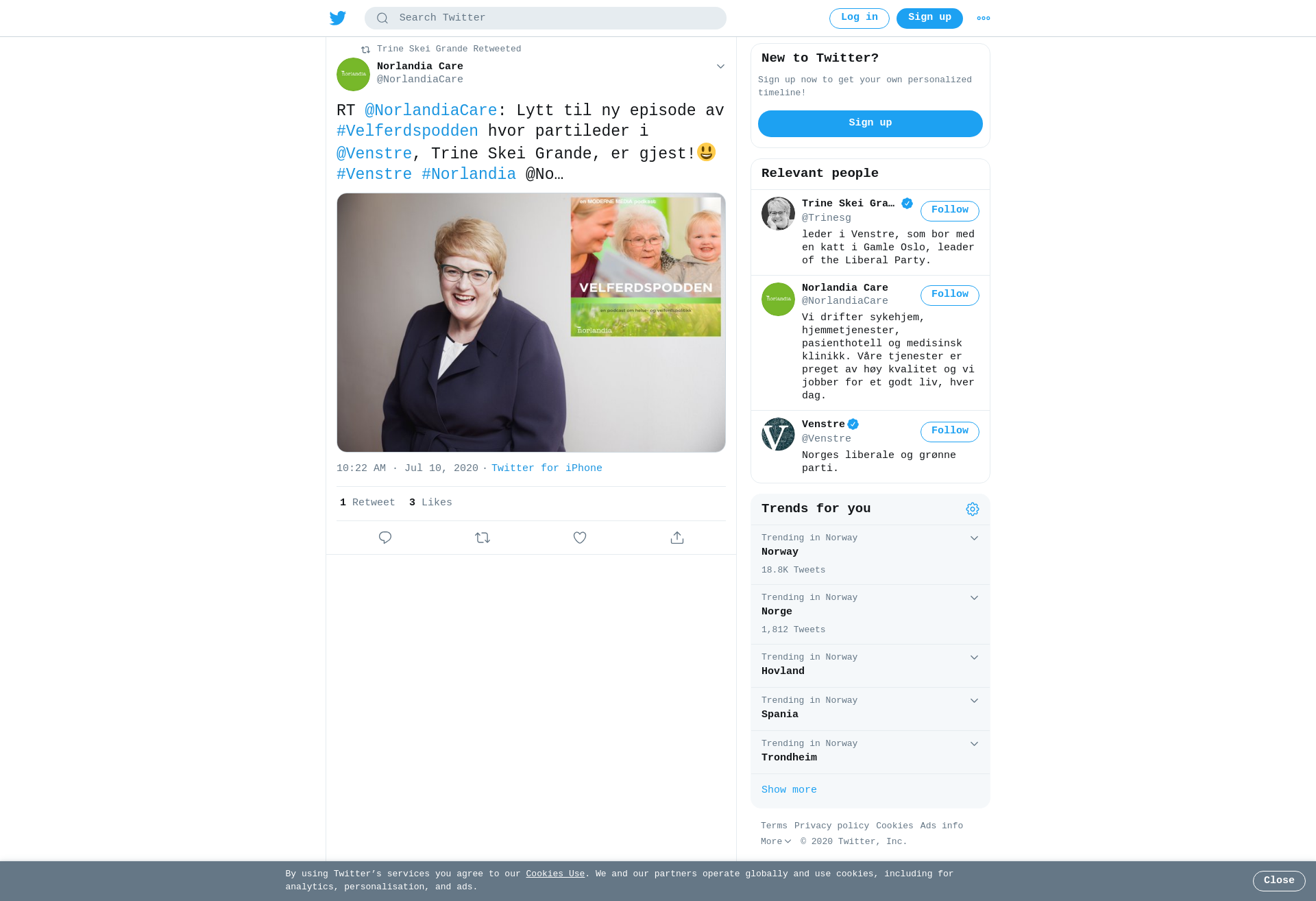Open the More footer dropdown
Image resolution: width=1316 pixels, height=901 pixels.
point(776,841)
